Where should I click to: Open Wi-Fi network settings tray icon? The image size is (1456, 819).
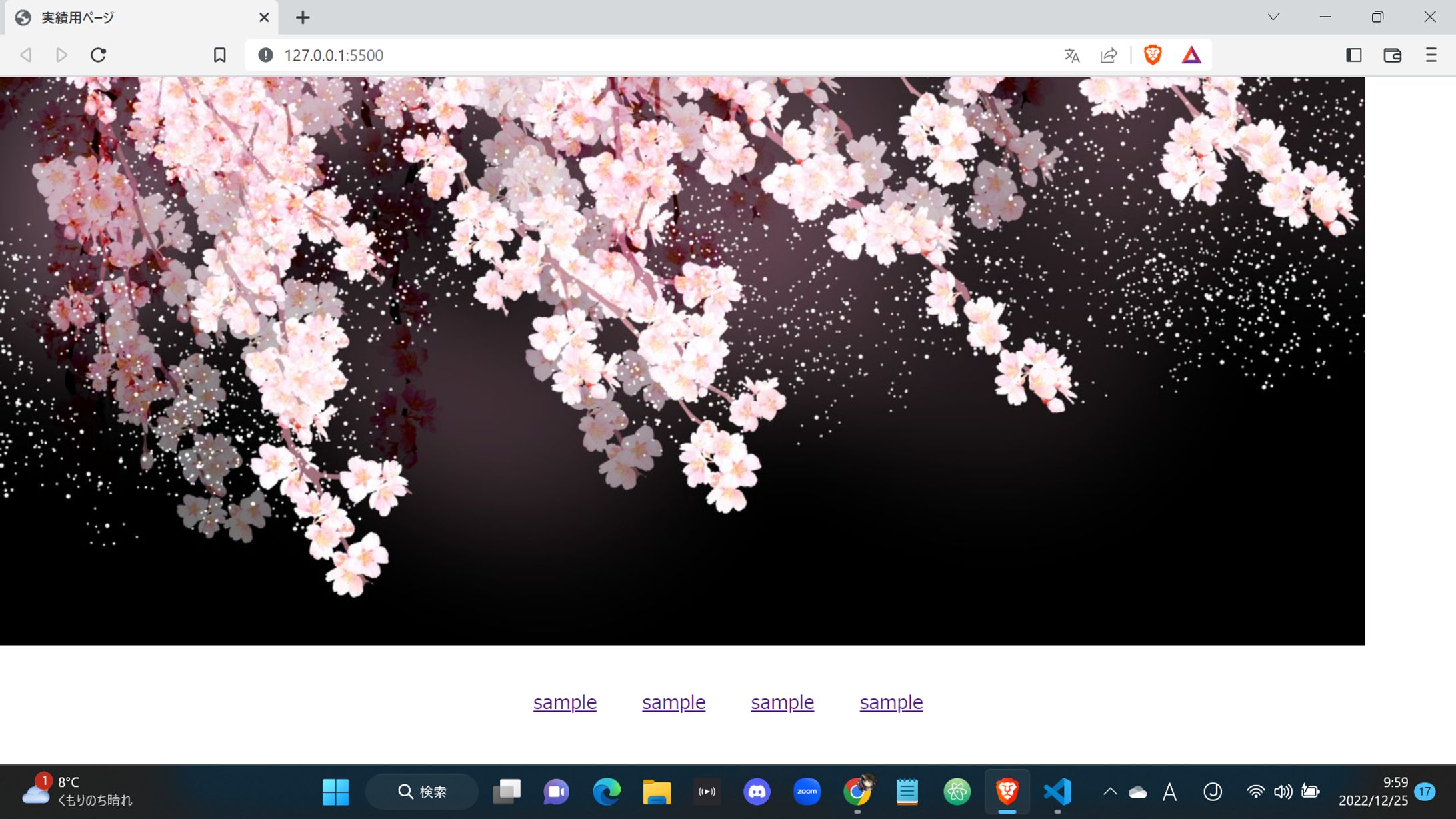point(1255,792)
